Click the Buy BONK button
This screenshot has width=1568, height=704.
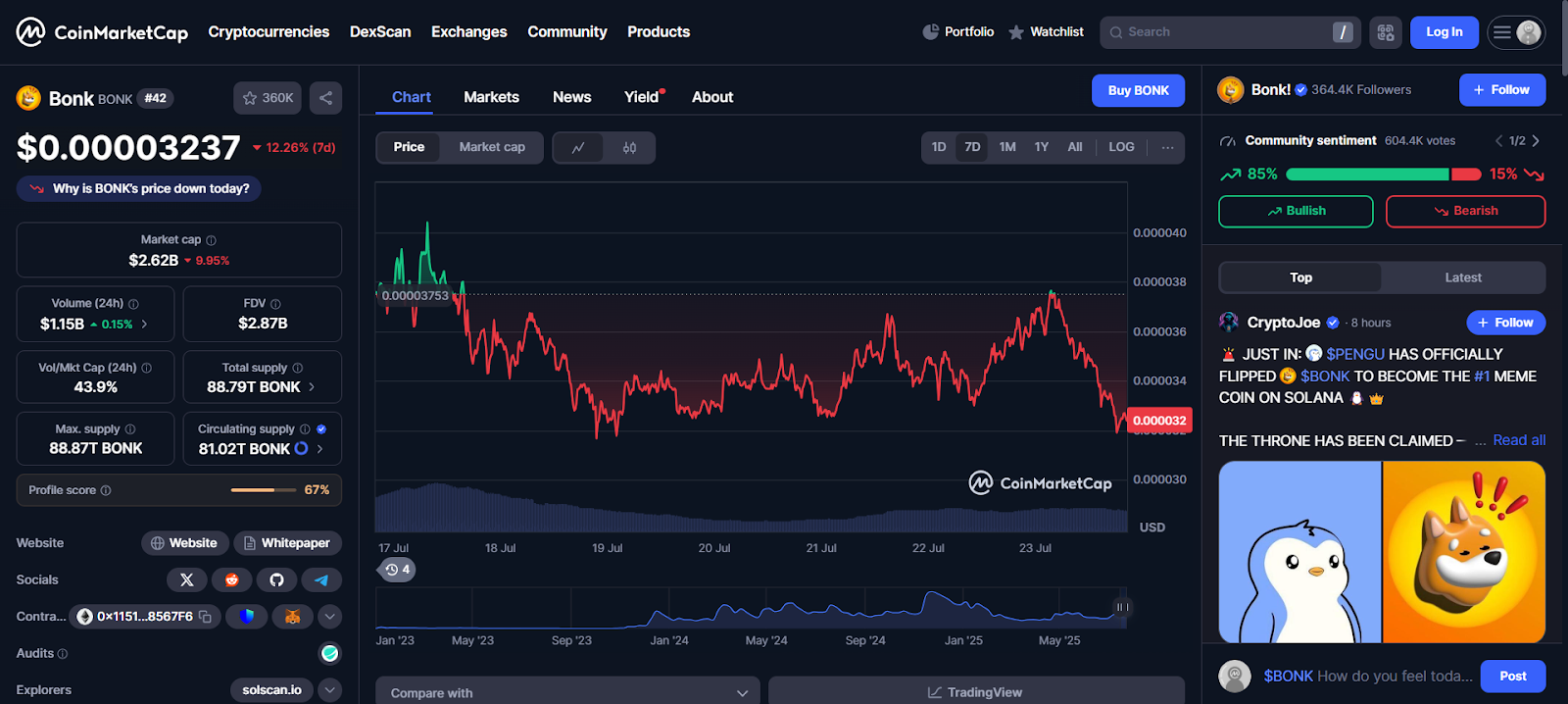click(1138, 90)
